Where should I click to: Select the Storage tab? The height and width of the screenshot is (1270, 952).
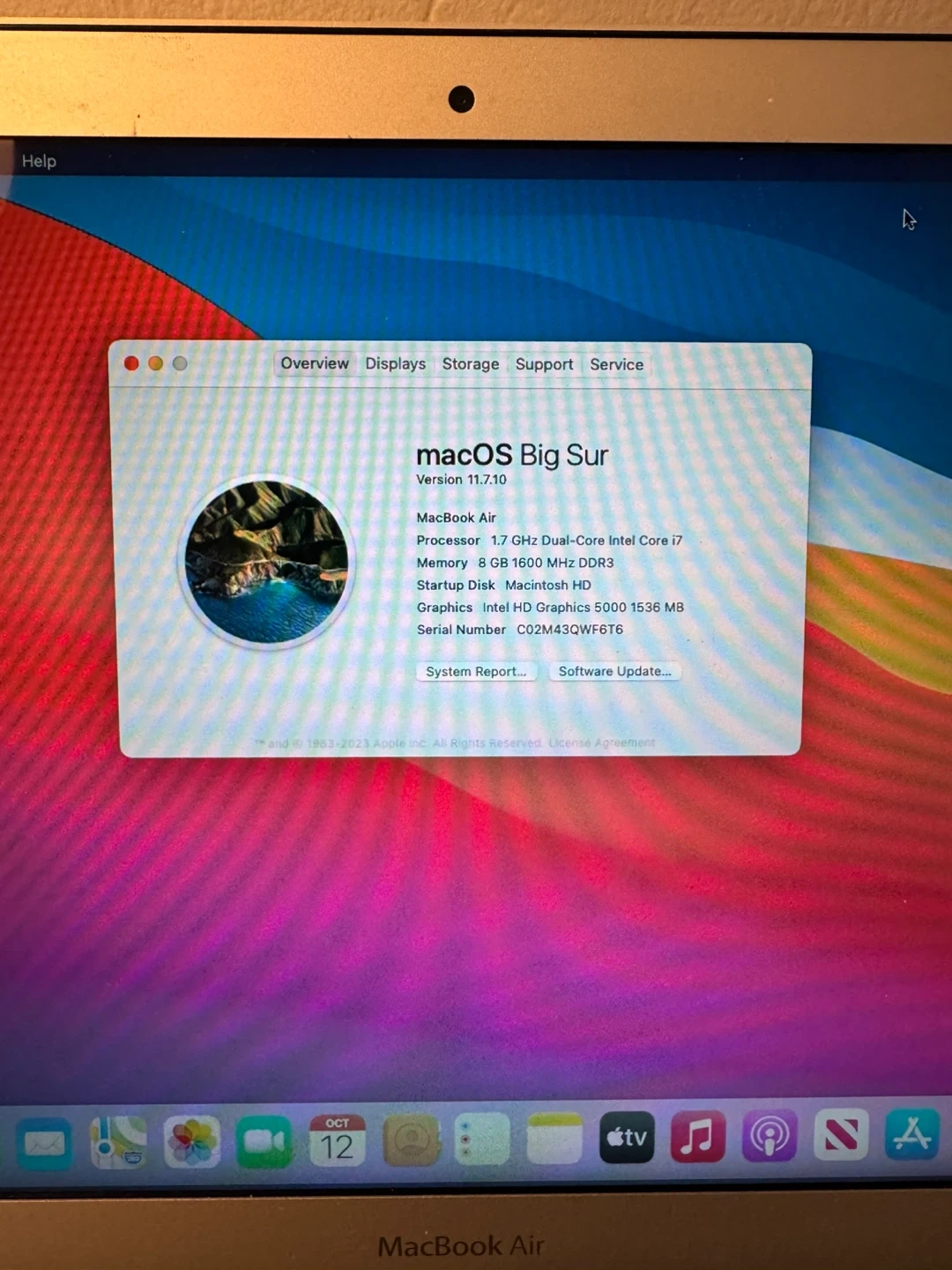tap(470, 364)
